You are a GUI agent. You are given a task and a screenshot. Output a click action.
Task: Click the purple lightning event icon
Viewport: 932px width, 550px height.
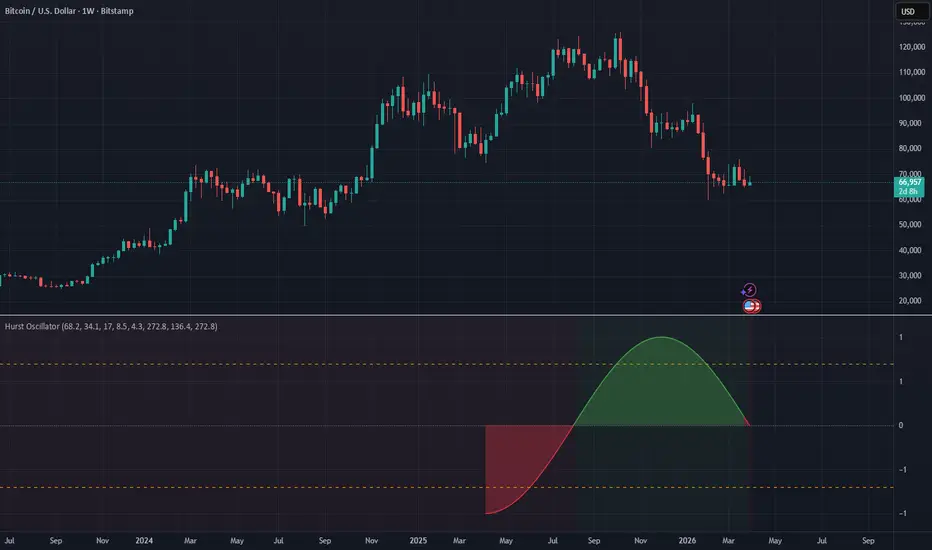coord(750,290)
